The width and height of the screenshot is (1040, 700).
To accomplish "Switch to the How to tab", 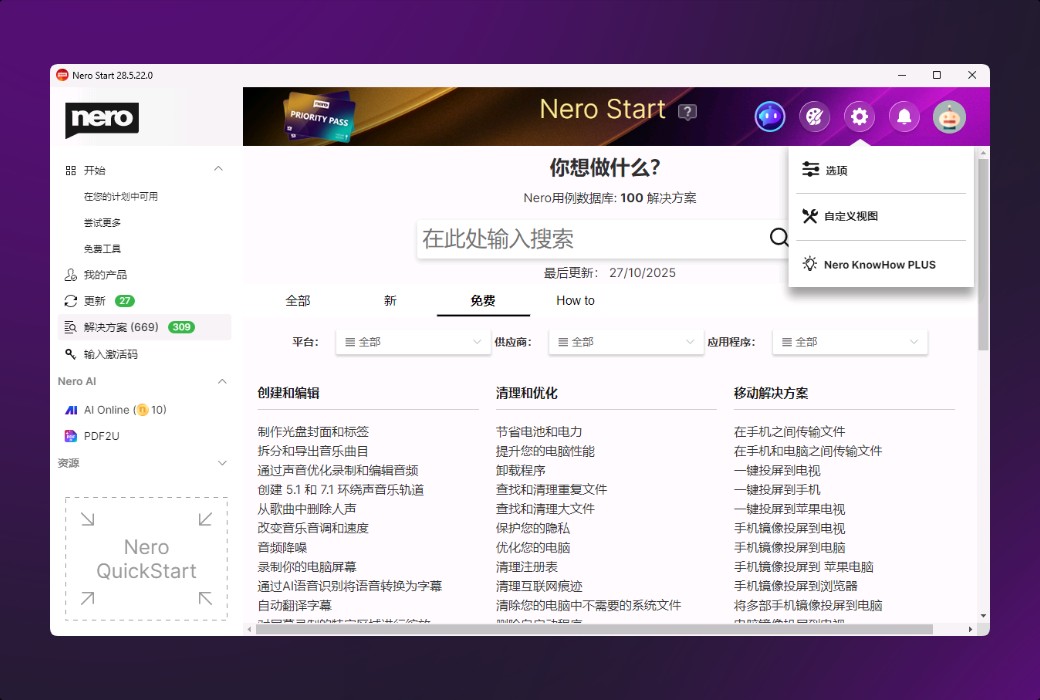I will click(575, 300).
